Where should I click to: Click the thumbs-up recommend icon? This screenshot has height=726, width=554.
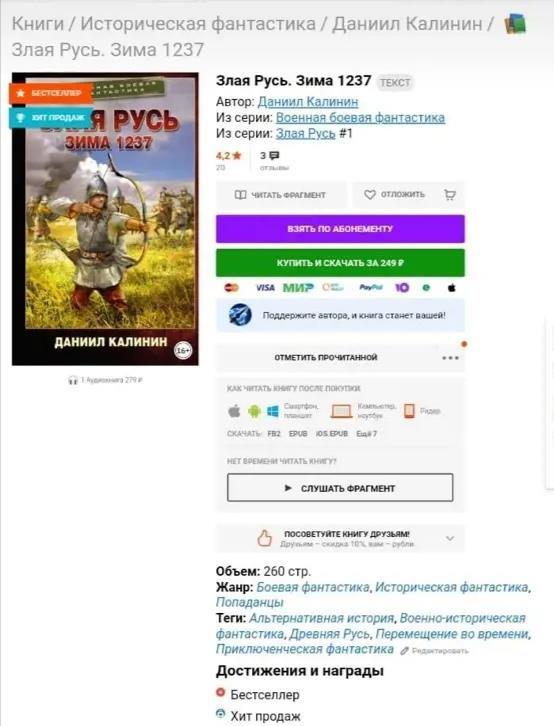coord(264,538)
